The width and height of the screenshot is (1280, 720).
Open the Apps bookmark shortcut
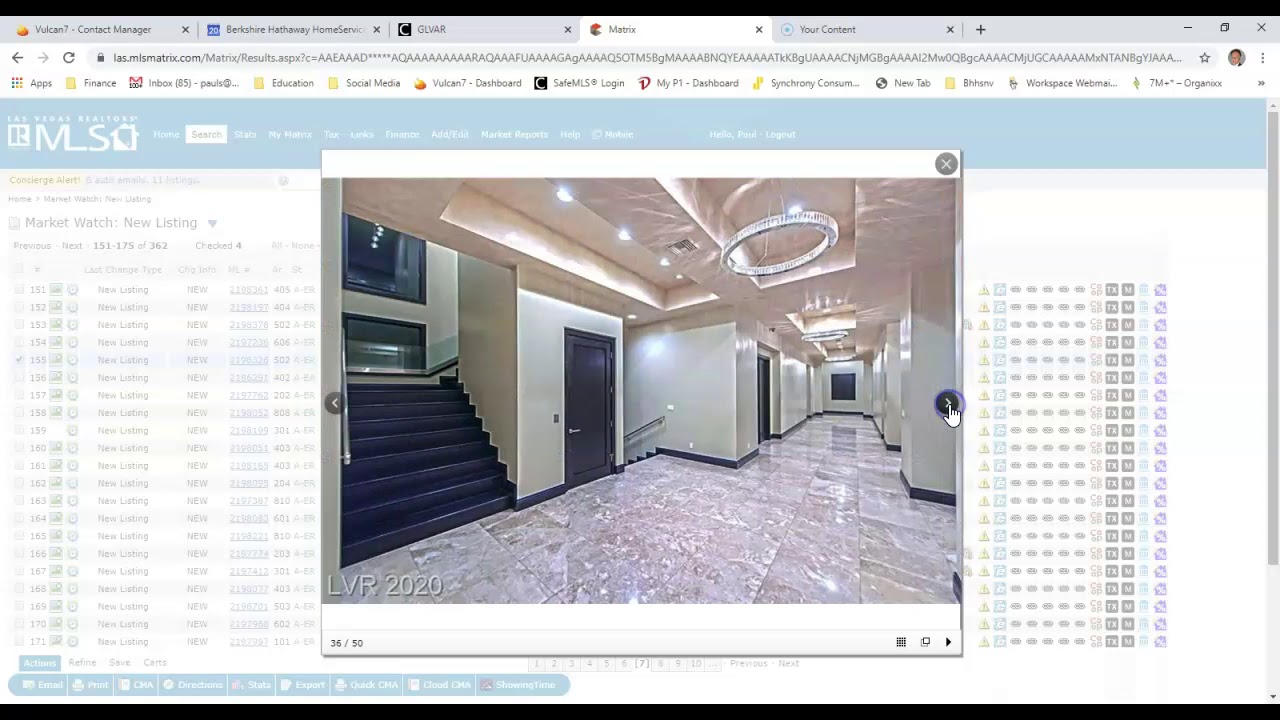coord(32,83)
